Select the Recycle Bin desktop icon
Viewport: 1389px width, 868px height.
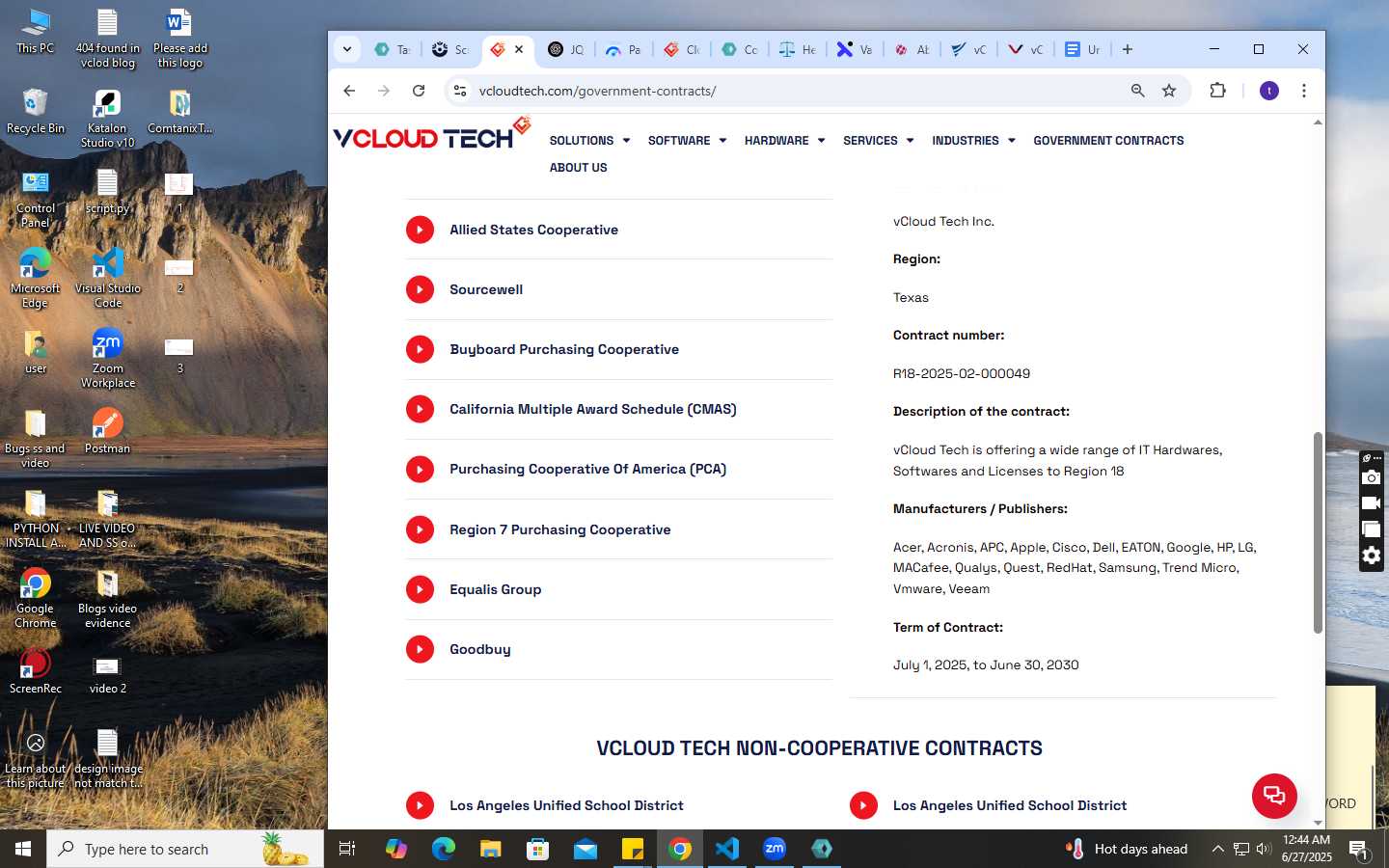pyautogui.click(x=36, y=111)
